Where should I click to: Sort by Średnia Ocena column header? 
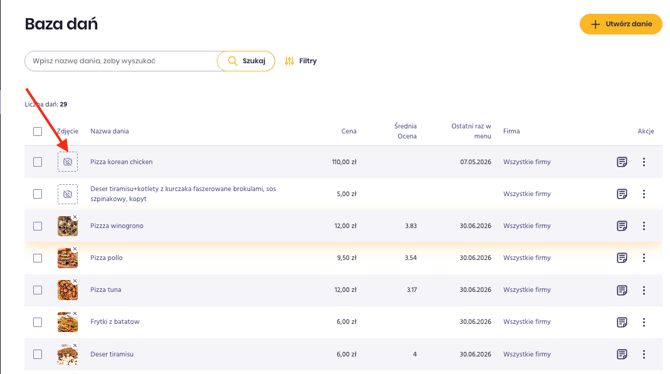pyautogui.click(x=405, y=131)
